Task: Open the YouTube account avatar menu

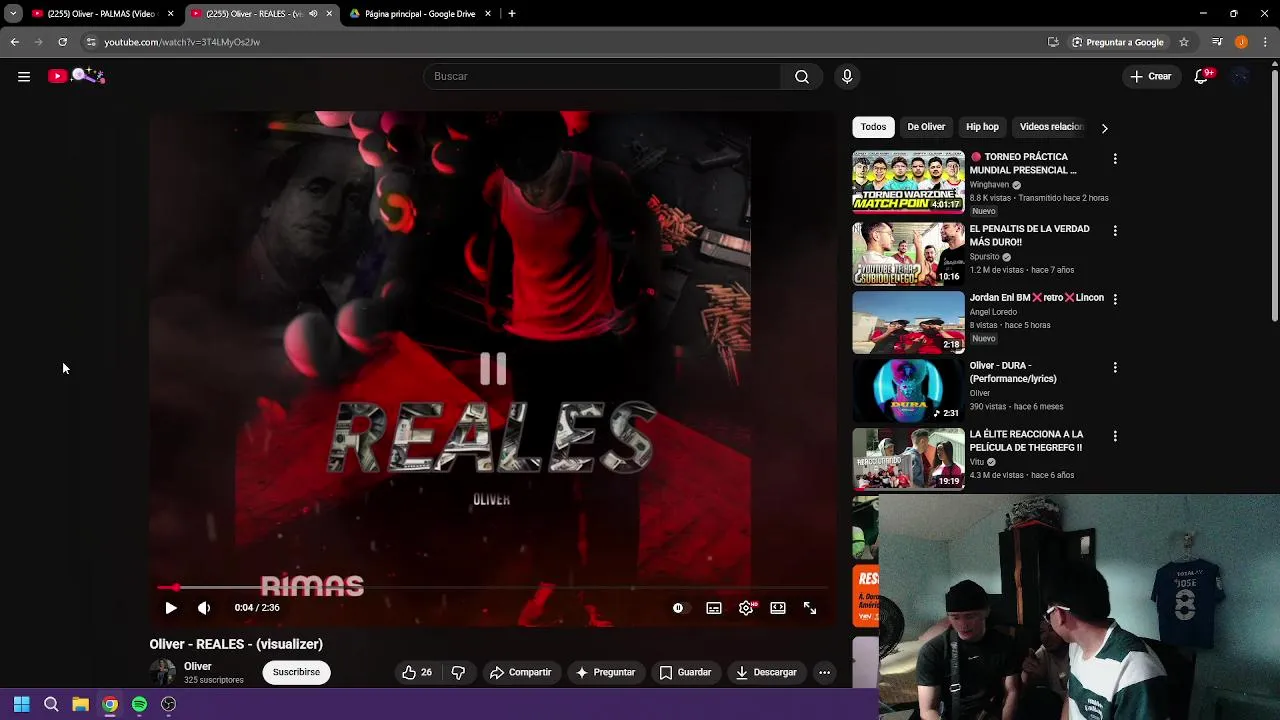Action: (1241, 76)
